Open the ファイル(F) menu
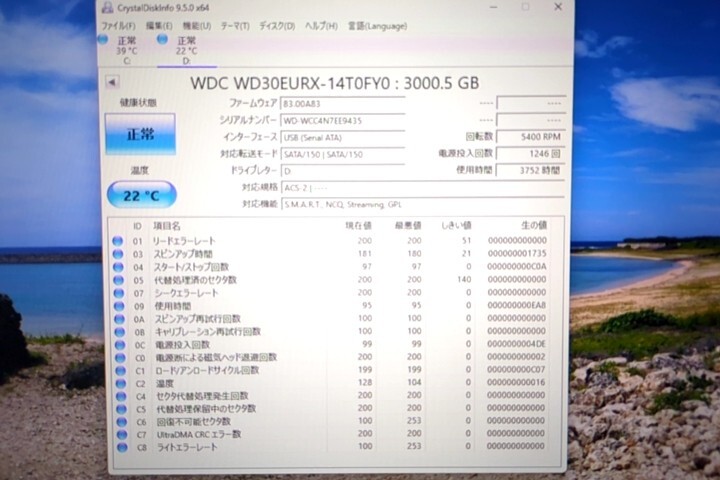 tap(118, 26)
